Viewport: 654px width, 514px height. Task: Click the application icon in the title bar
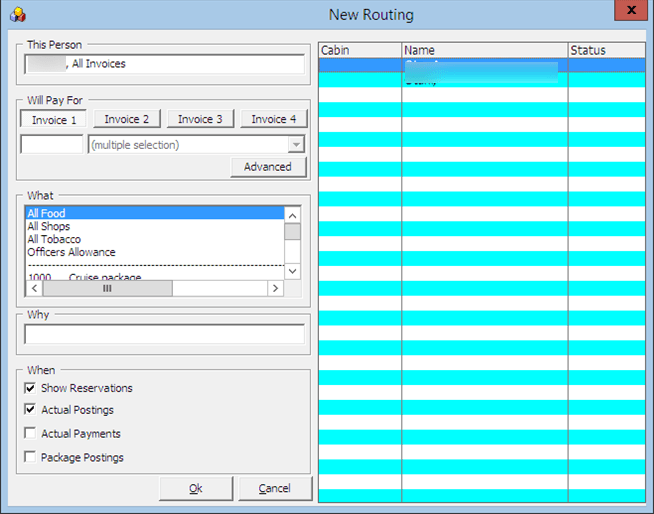point(18,15)
